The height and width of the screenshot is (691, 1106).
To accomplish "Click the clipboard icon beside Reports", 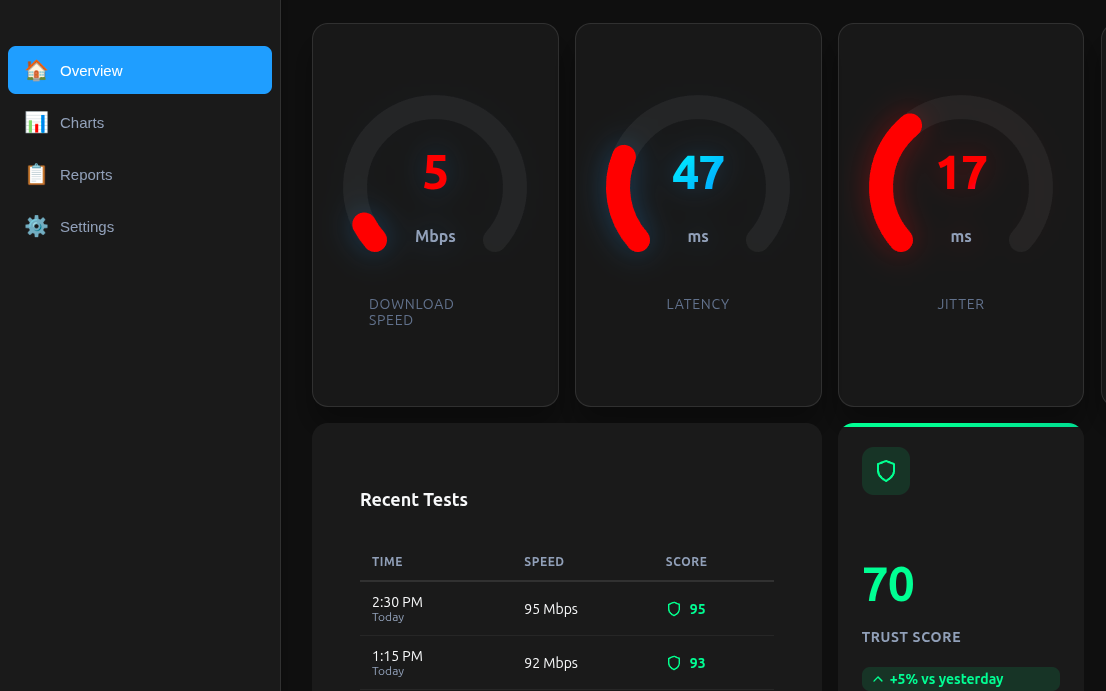I will point(36,175).
